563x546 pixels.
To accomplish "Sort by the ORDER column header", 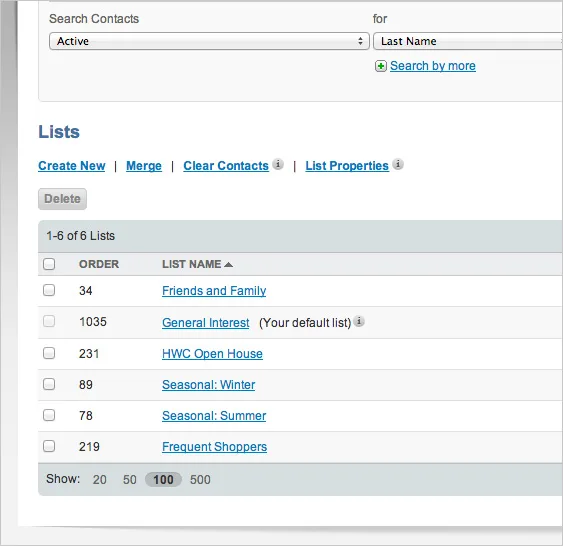I will pos(99,264).
